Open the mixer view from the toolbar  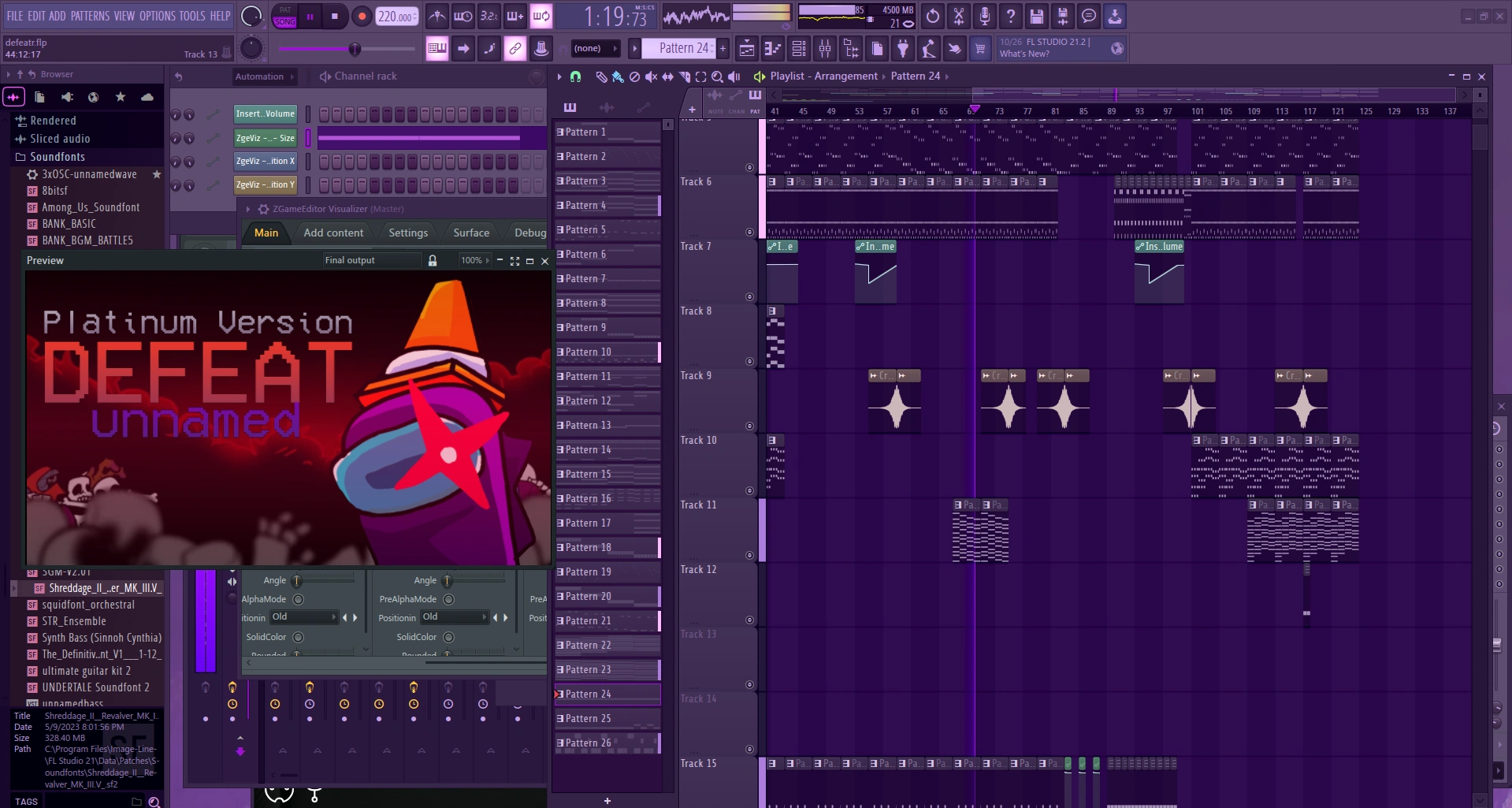(x=825, y=49)
